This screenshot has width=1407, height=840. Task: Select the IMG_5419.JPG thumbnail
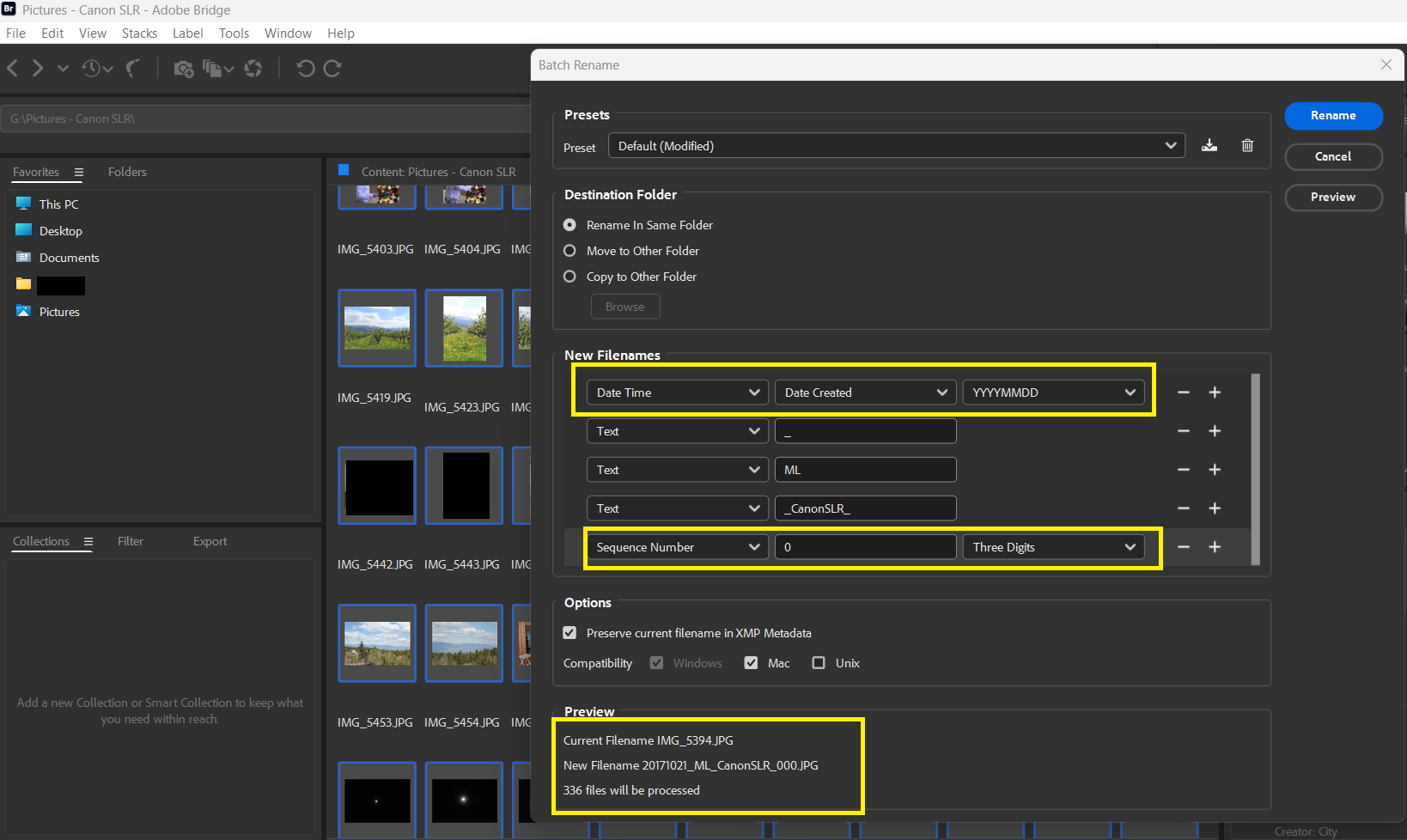point(376,327)
